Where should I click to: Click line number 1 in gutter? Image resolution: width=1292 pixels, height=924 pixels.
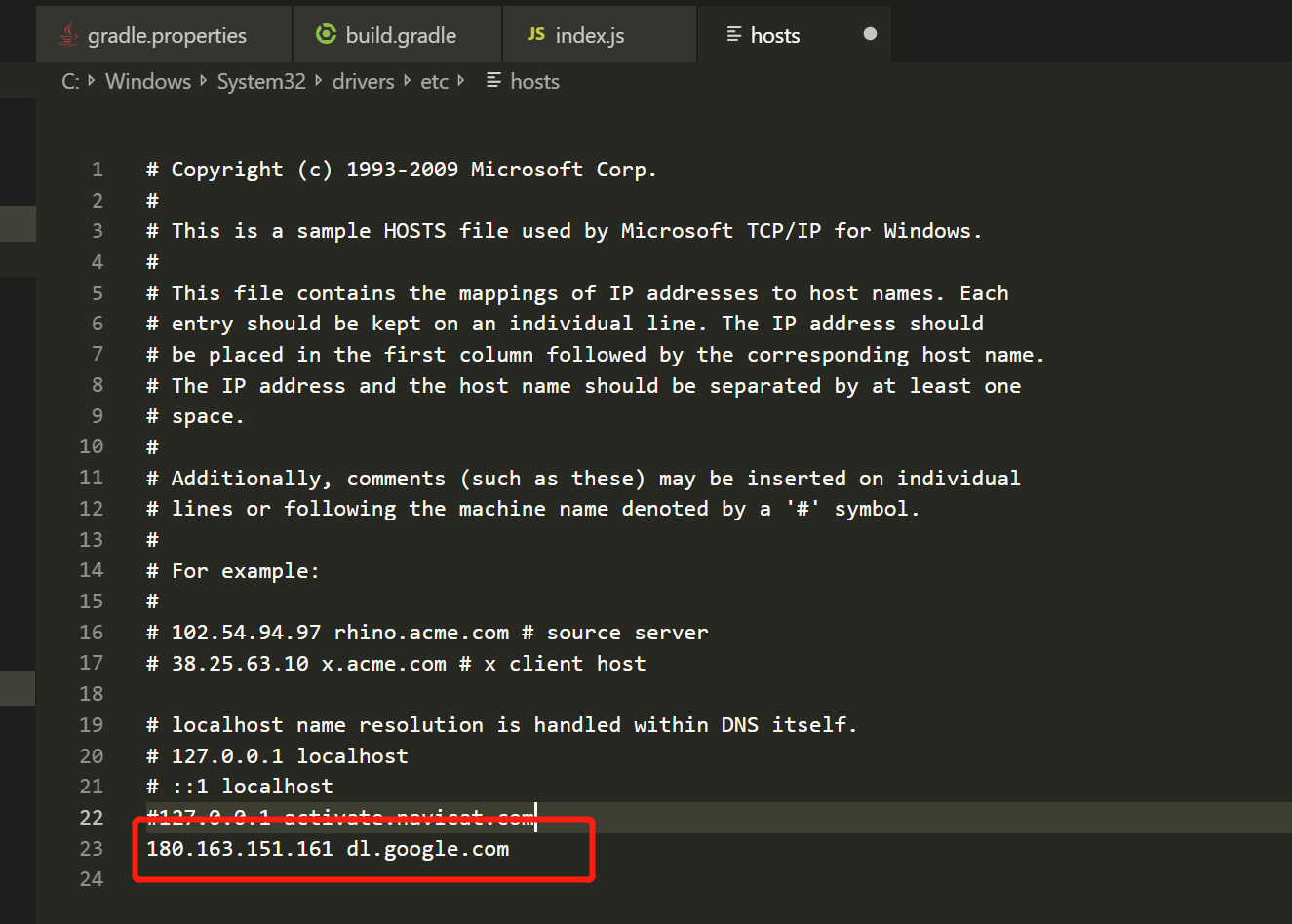pyautogui.click(x=98, y=170)
